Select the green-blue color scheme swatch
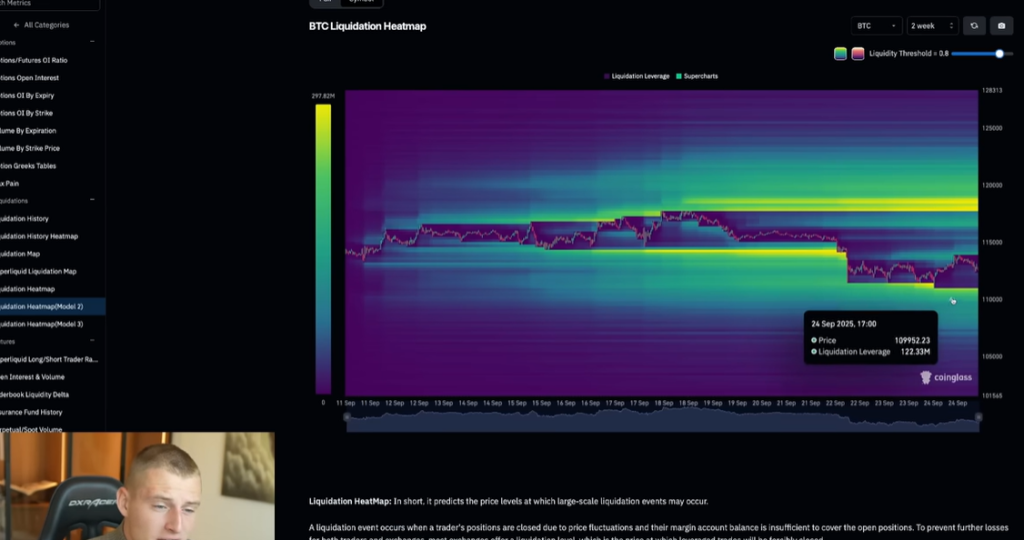The width and height of the screenshot is (1024, 540). point(840,54)
